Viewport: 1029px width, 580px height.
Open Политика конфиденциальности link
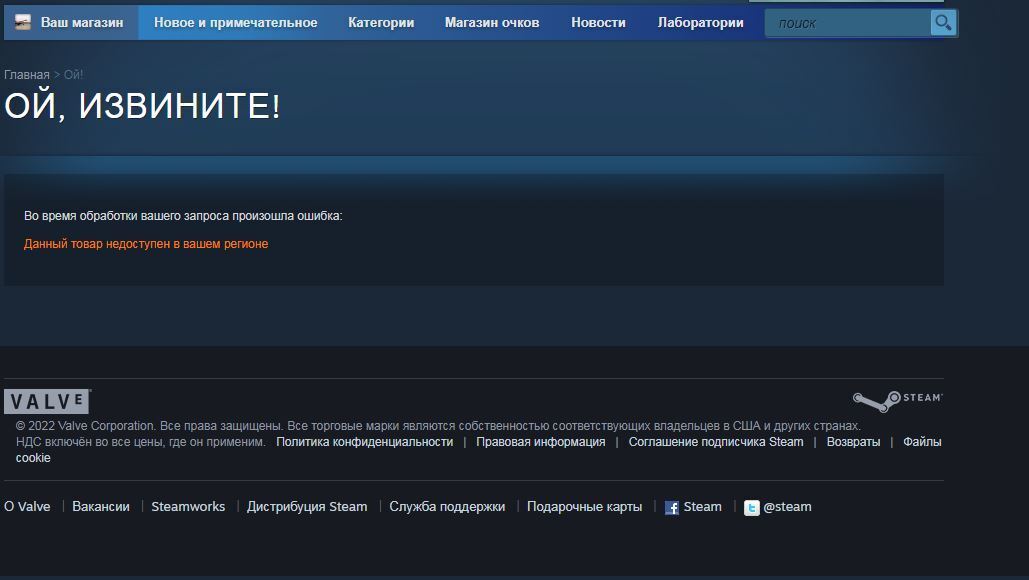[x=364, y=442]
